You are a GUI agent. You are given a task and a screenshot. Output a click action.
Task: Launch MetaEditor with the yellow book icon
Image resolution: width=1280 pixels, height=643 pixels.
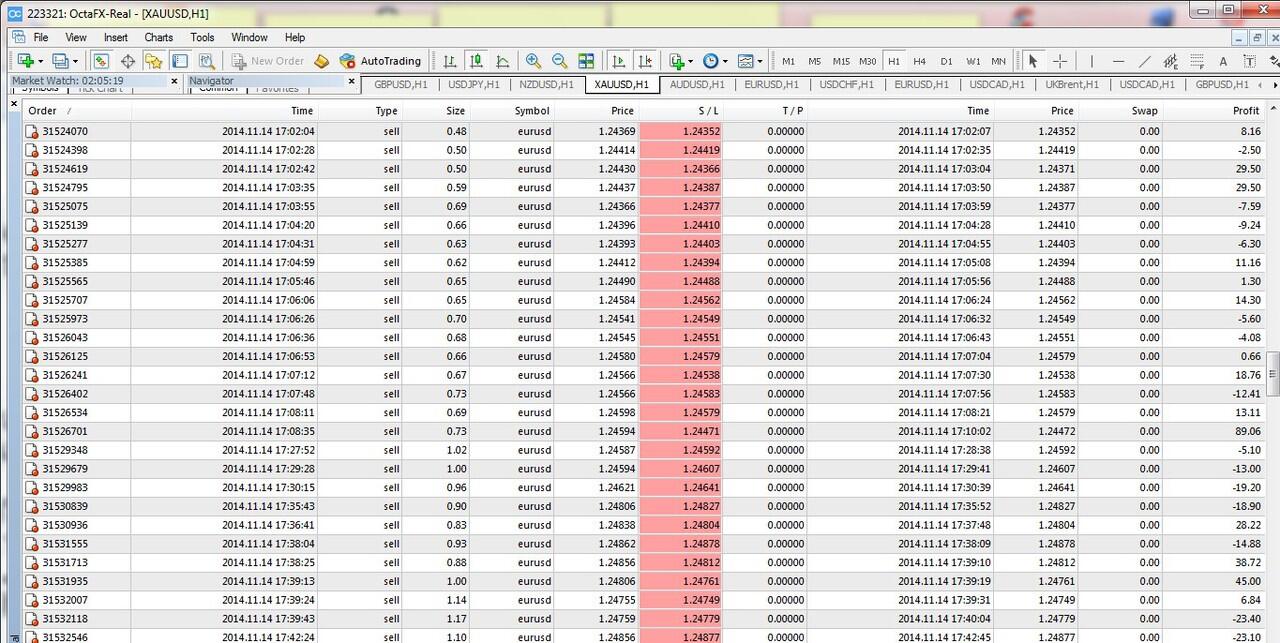tap(321, 61)
